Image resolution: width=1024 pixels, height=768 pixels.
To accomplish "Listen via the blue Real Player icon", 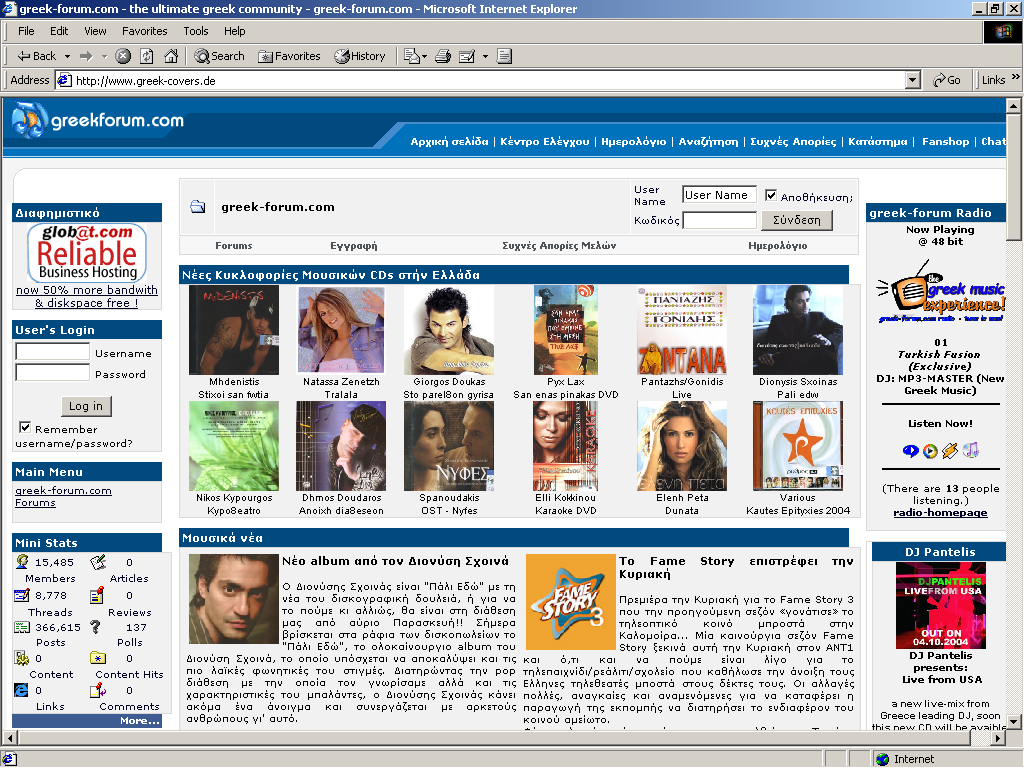I will [x=910, y=451].
